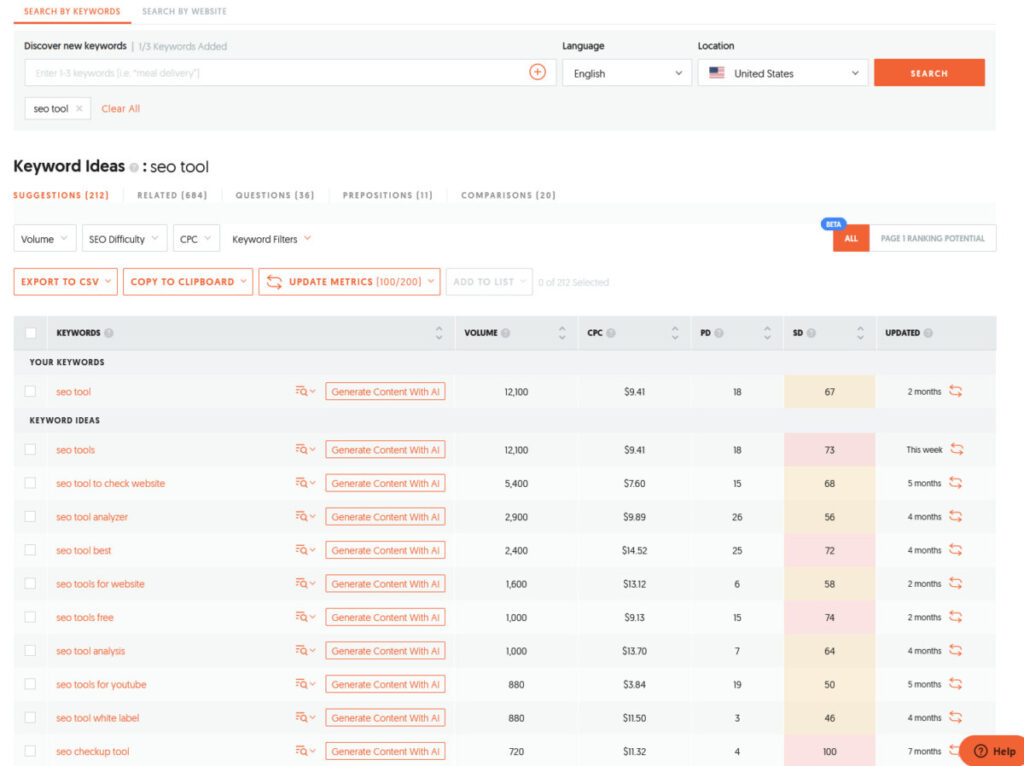The width and height of the screenshot is (1024, 766).
Task: Open the Comparisons (20) tab
Action: point(508,195)
